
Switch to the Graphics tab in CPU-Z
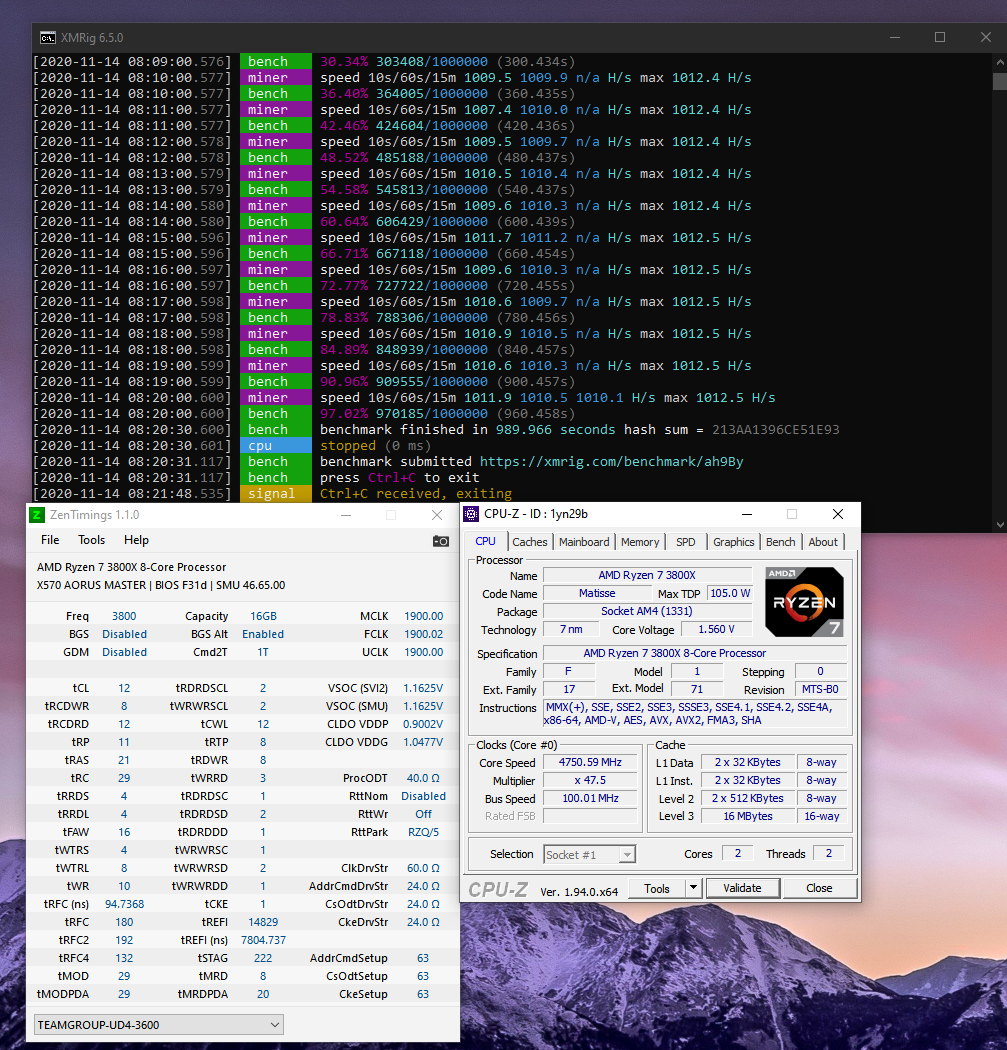pyautogui.click(x=733, y=542)
